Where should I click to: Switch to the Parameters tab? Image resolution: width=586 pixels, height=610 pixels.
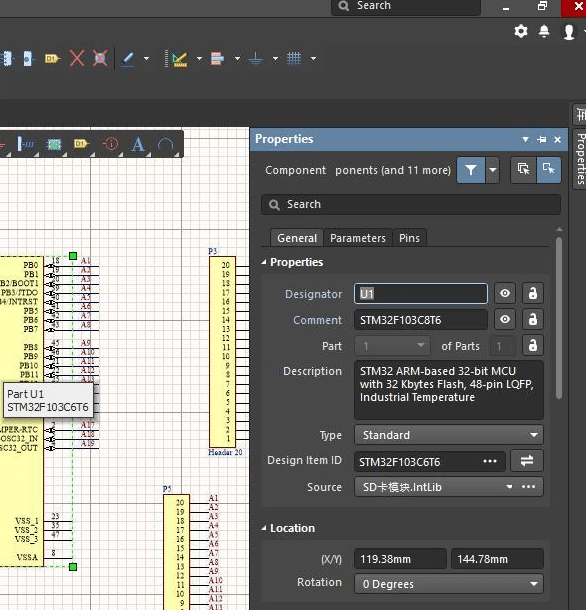point(358,238)
